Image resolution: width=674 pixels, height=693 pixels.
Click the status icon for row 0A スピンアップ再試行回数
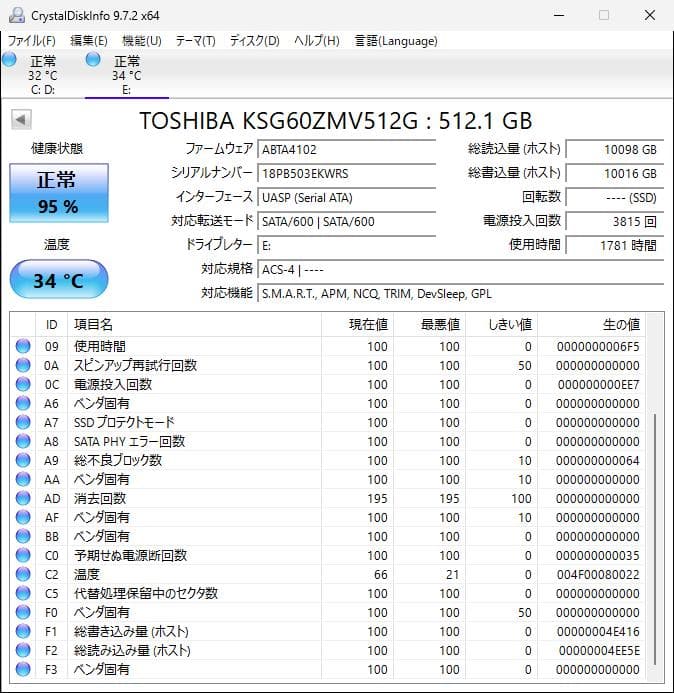pyautogui.click(x=23, y=365)
